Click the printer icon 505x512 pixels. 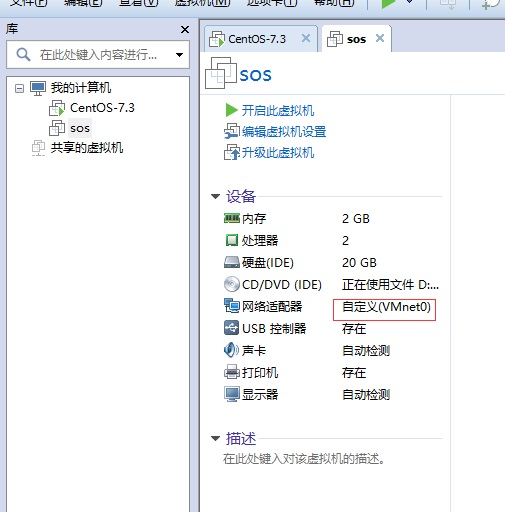click(232, 372)
